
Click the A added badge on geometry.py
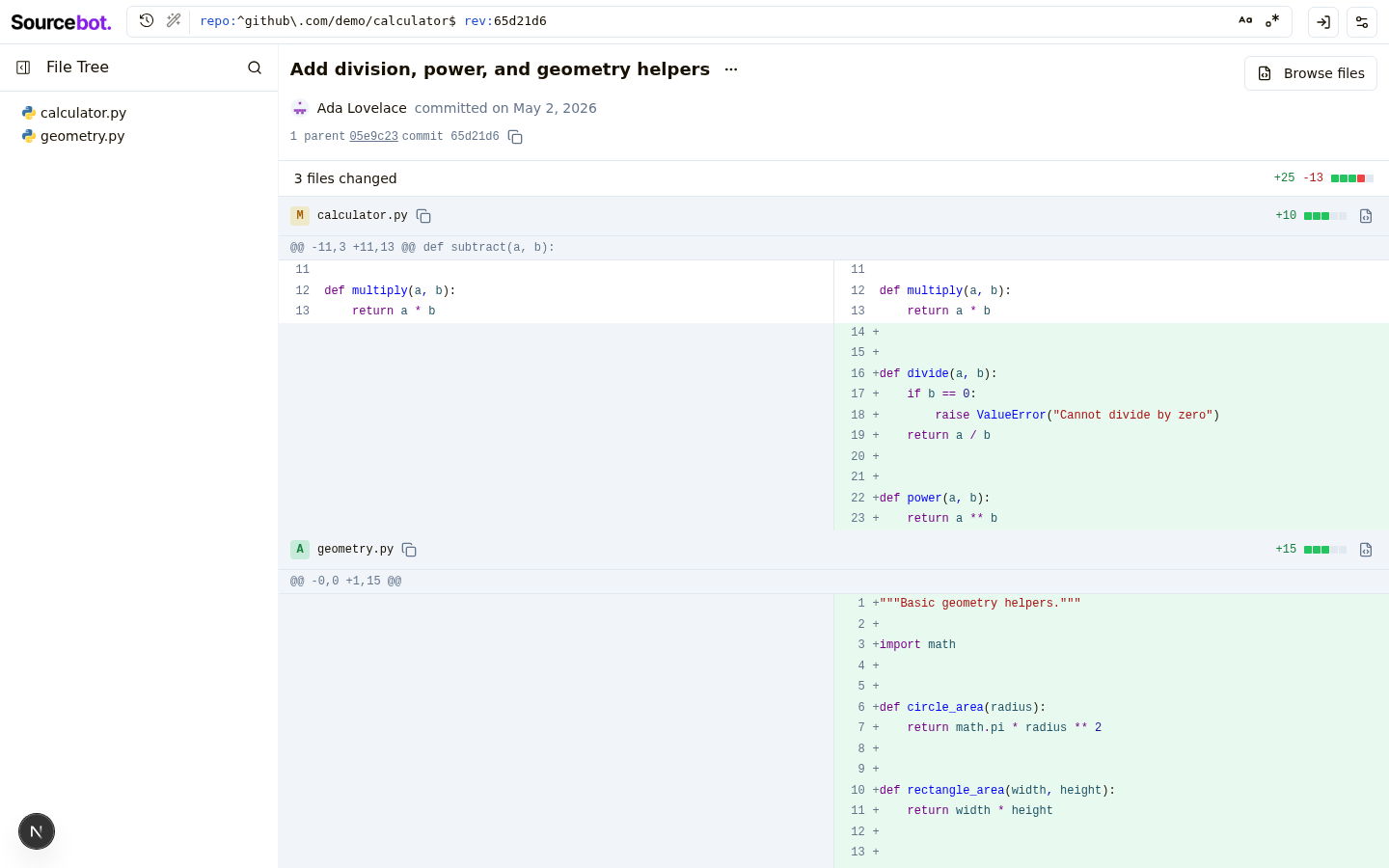coord(300,550)
